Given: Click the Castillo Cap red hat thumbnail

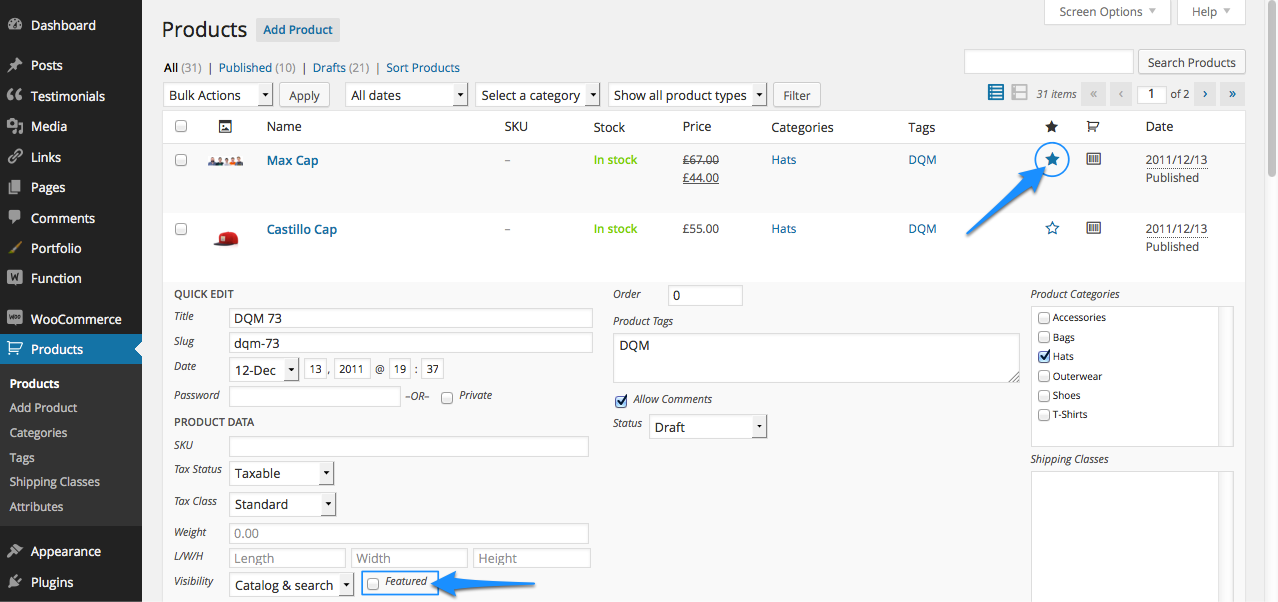Looking at the screenshot, I should (226, 238).
